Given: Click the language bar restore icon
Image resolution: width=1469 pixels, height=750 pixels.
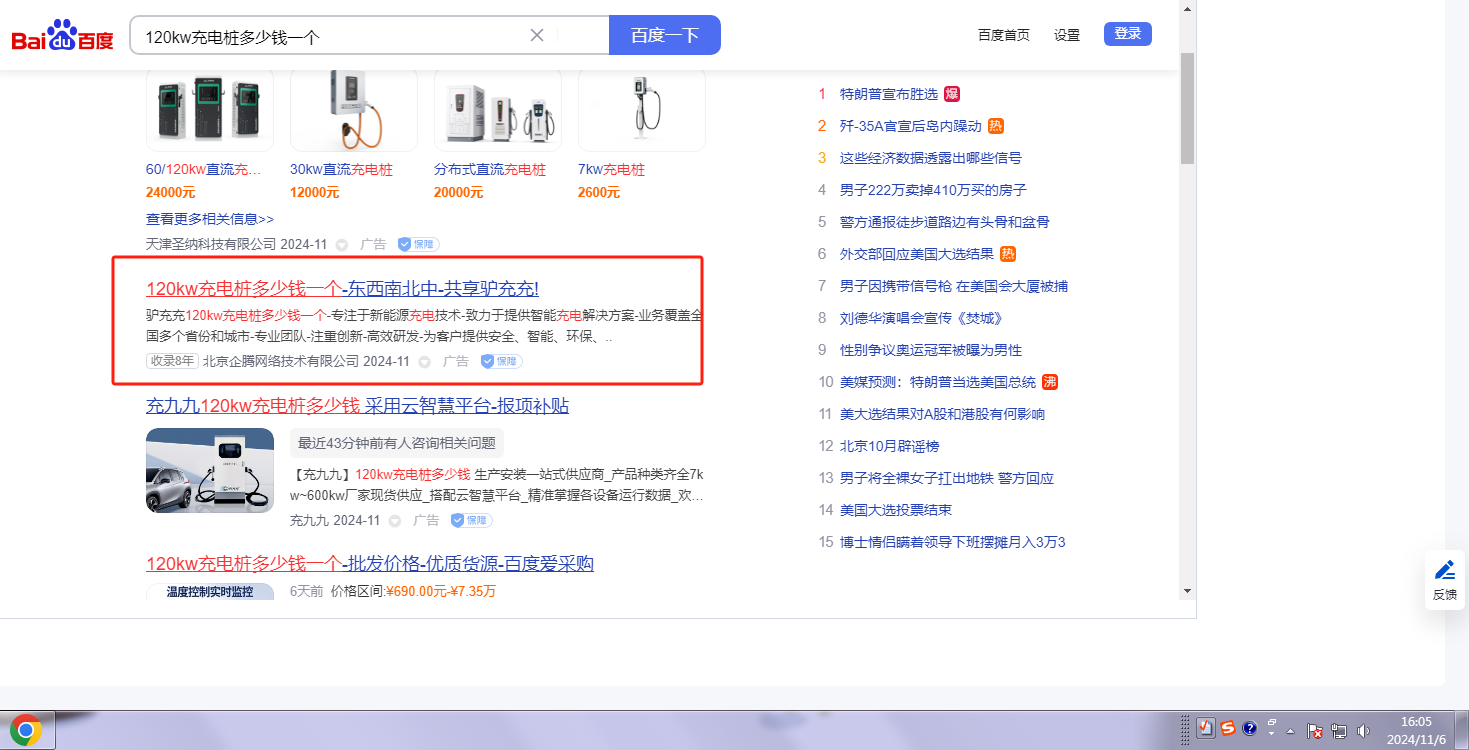Looking at the screenshot, I should (x=1273, y=722).
